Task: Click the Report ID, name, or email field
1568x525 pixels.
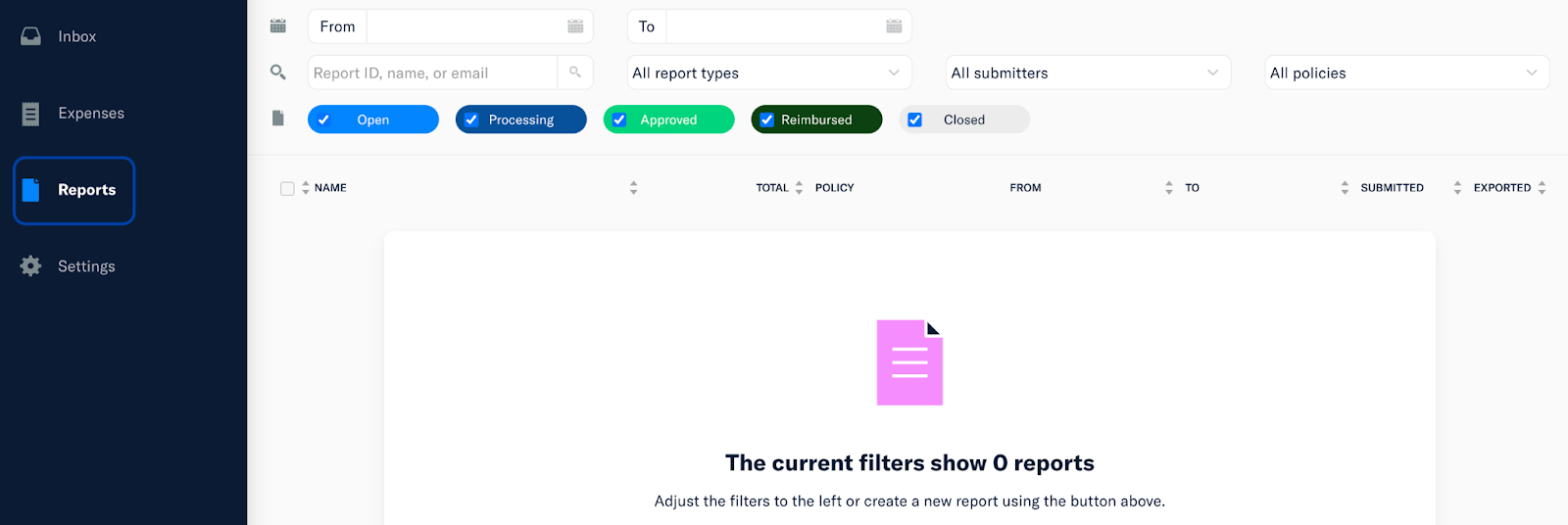Action: tap(431, 72)
